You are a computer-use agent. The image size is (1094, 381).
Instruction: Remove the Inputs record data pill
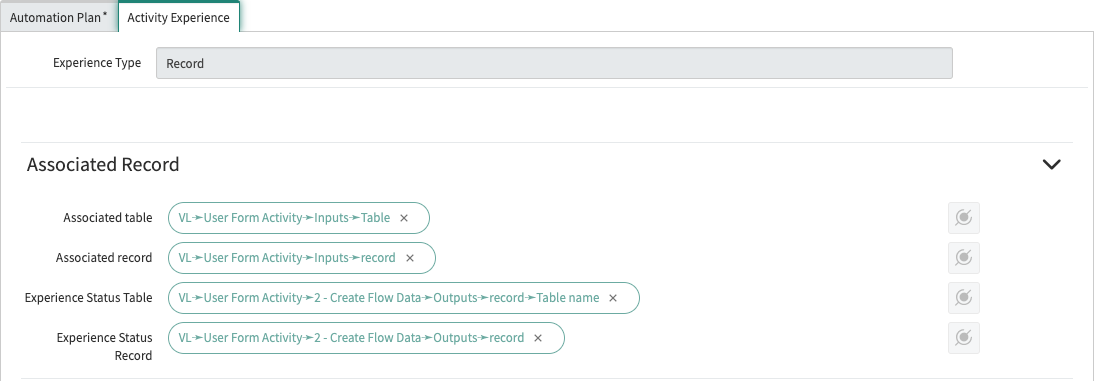click(410, 258)
